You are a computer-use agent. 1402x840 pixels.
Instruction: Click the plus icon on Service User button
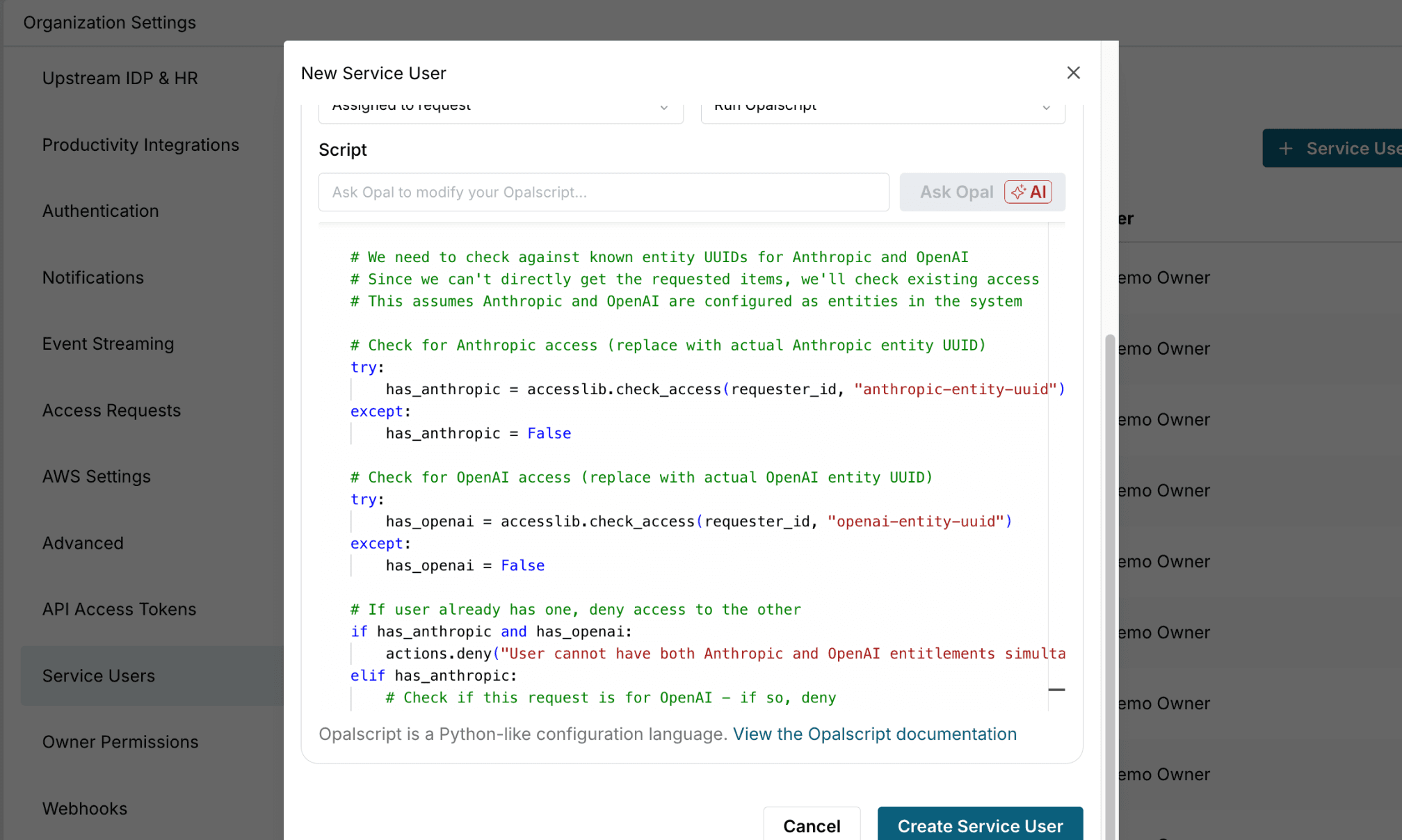click(x=1286, y=148)
